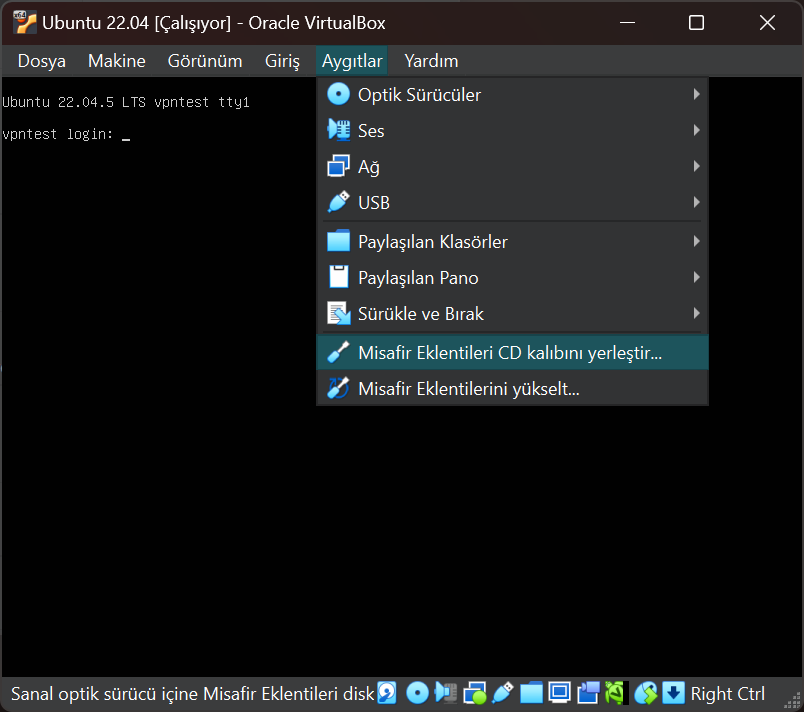This screenshot has width=804, height=712.
Task: Click the recording indicator in status bar
Action: tap(588, 693)
